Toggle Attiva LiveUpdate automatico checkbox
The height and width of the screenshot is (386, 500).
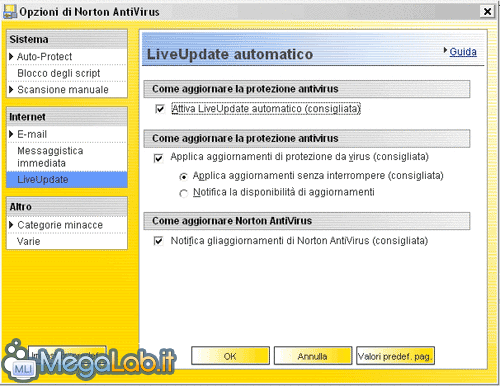[160, 109]
